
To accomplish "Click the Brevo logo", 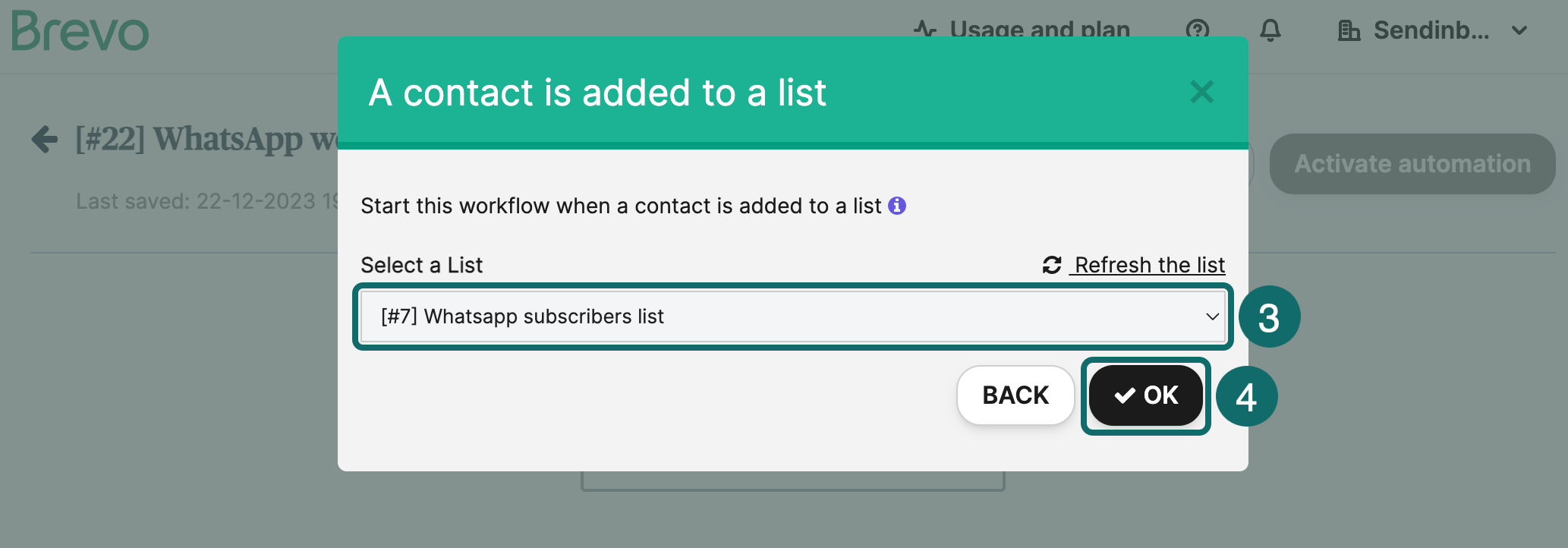I will 78,32.
